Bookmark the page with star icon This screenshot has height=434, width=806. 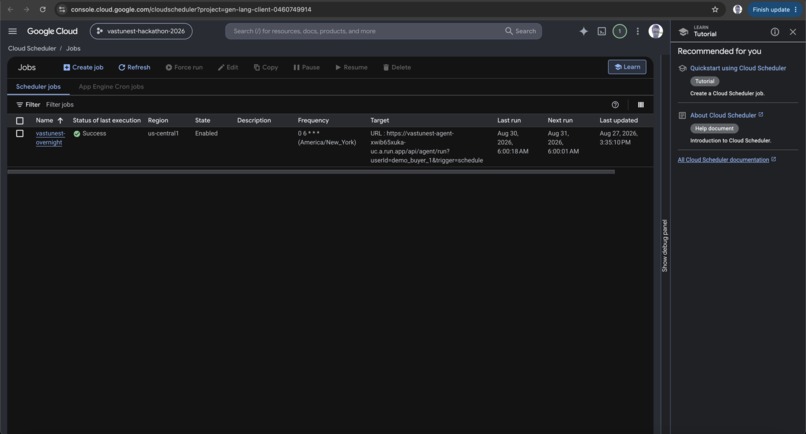[715, 9]
